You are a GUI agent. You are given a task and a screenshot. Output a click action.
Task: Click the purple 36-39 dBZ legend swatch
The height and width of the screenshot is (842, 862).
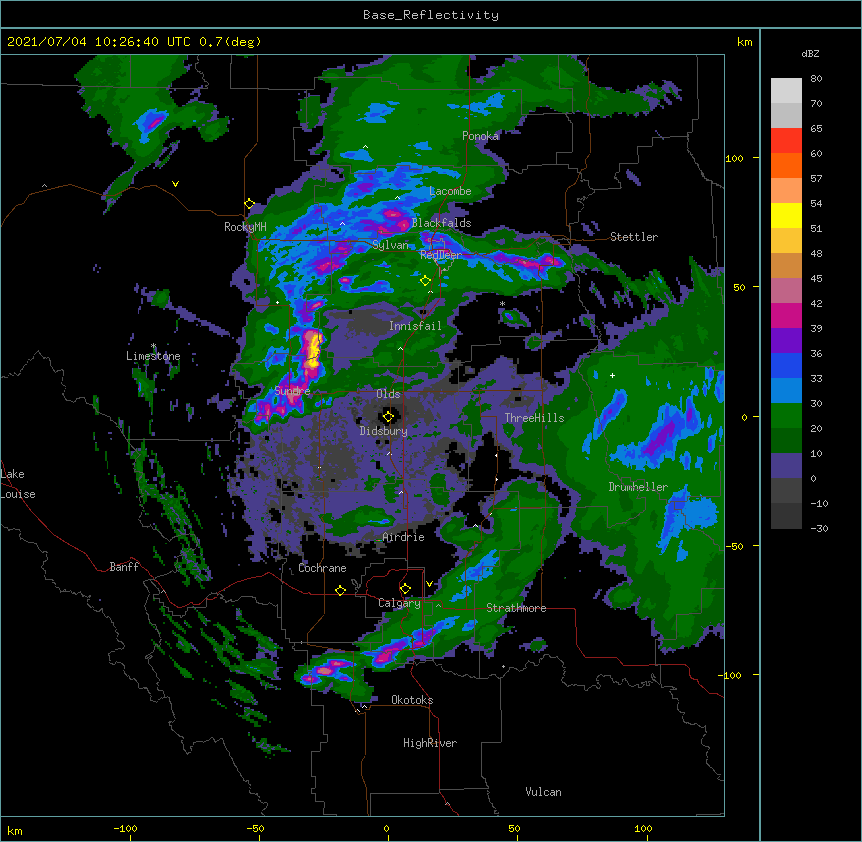786,340
